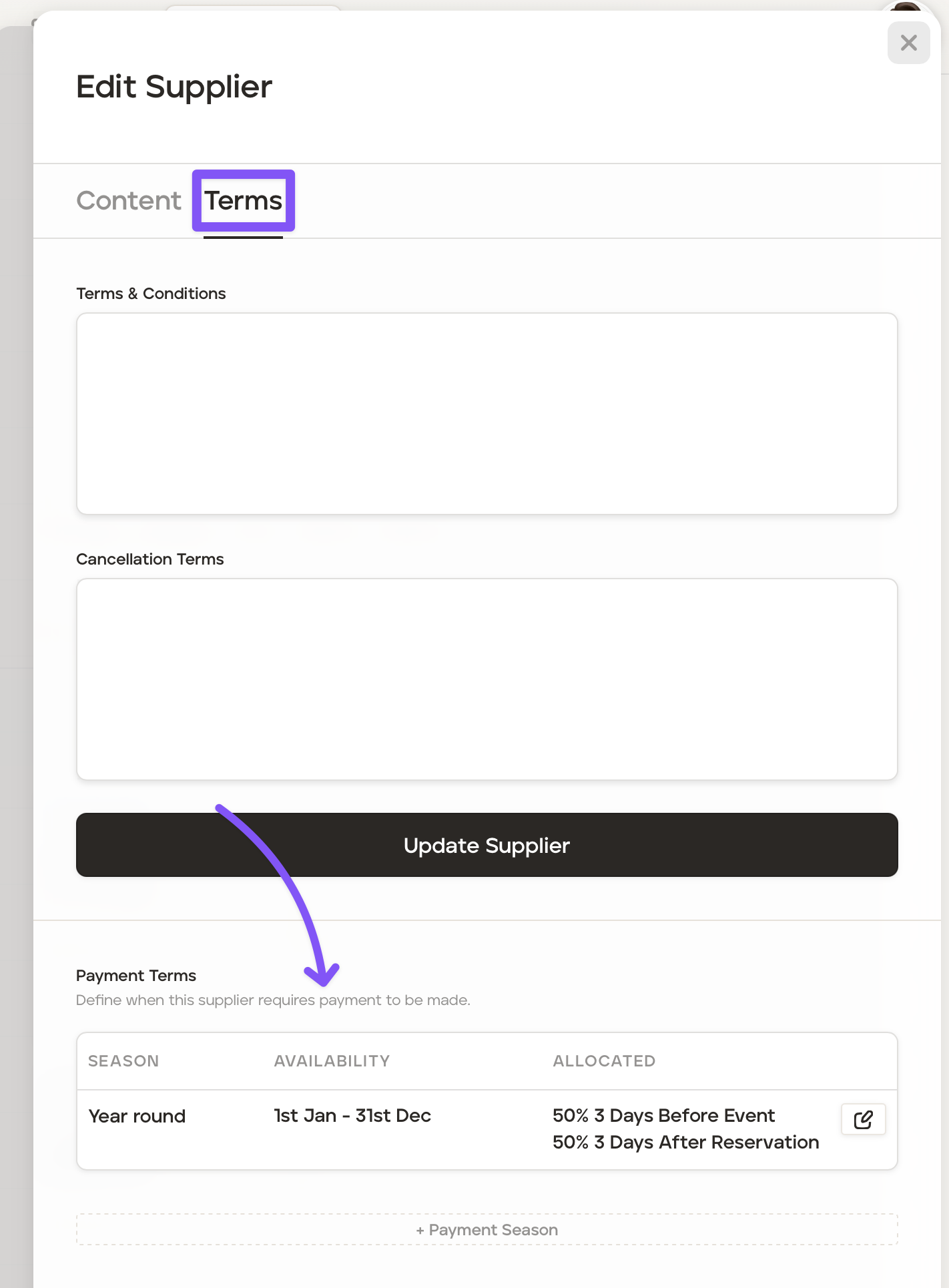Viewport: 949px width, 1288px height.
Task: Click the Edit Supplier heading
Action: click(x=174, y=87)
